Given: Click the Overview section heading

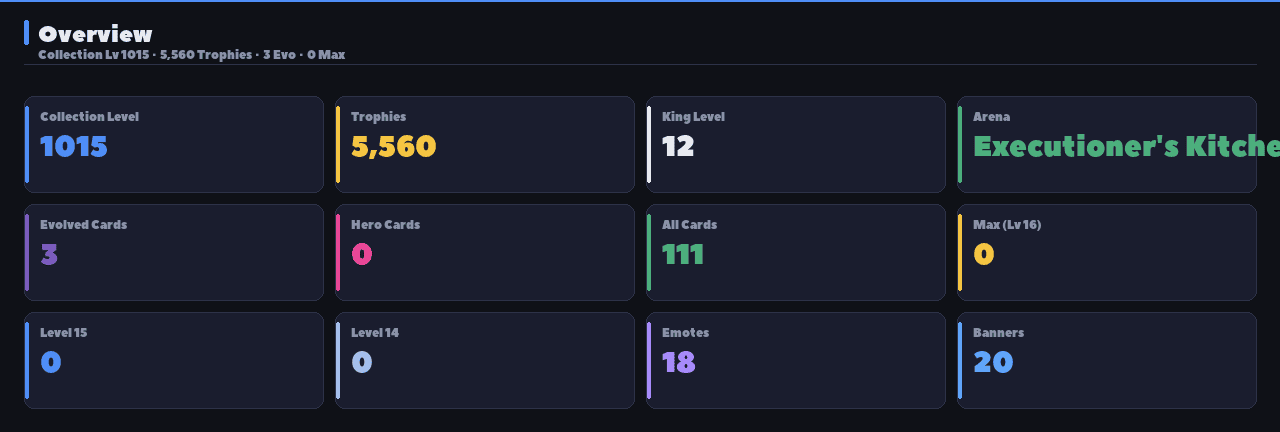Looking at the screenshot, I should [95, 34].
